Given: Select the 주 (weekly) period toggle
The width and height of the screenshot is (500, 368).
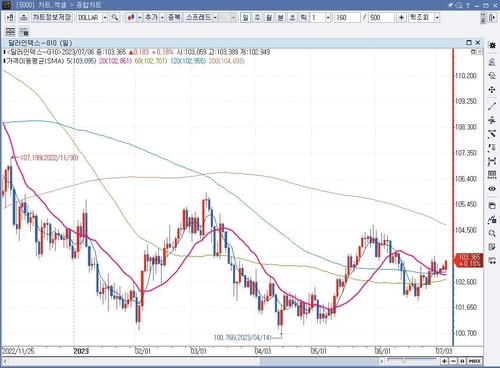Looking at the screenshot, I should 257,17.
